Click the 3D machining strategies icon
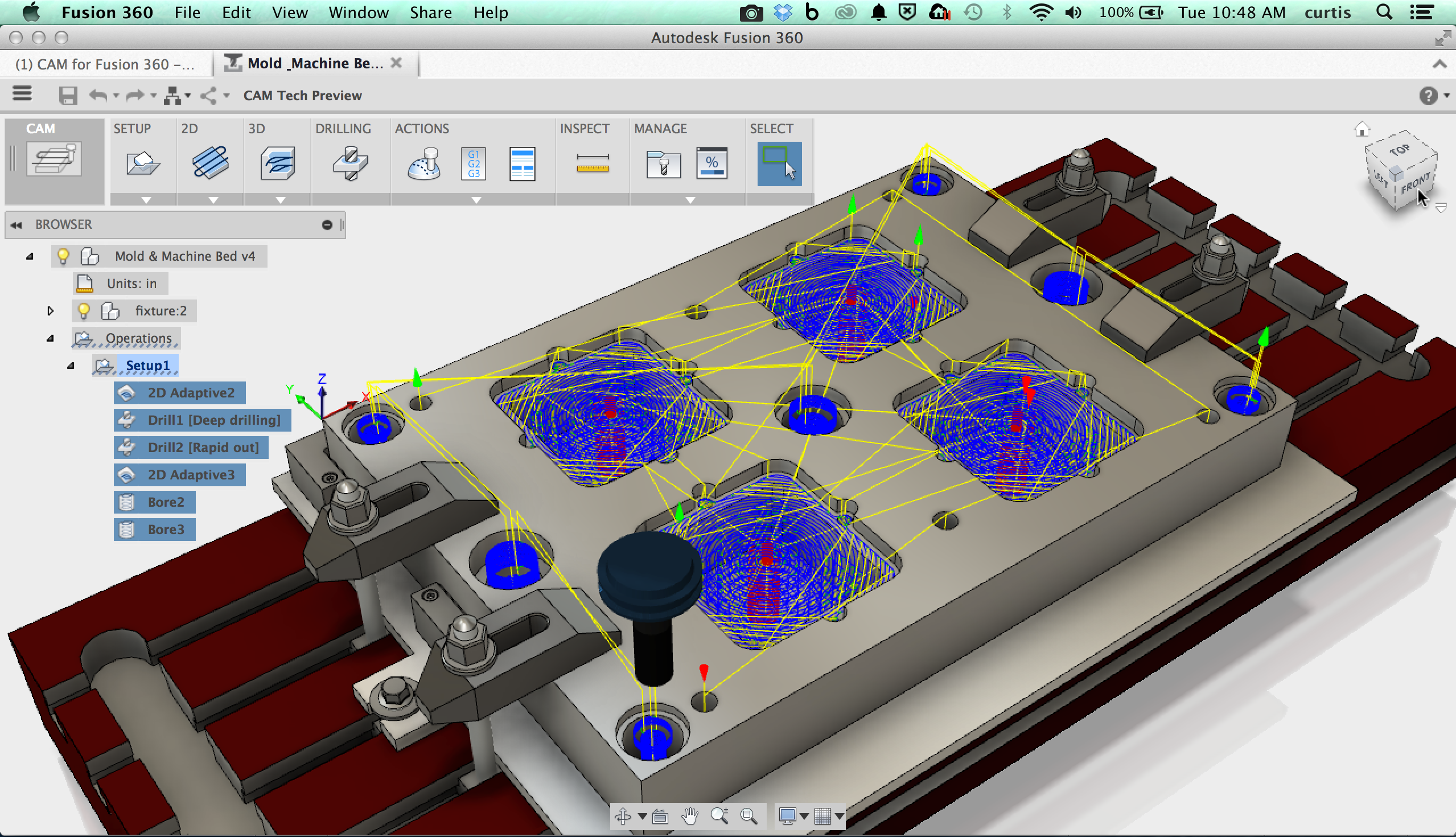 (276, 163)
